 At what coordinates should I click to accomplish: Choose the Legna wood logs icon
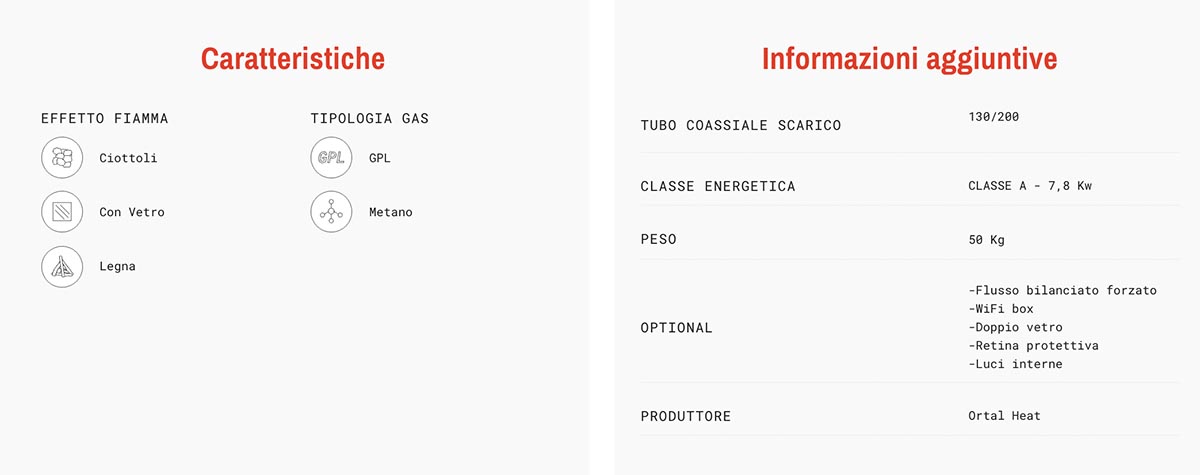[x=62, y=266]
